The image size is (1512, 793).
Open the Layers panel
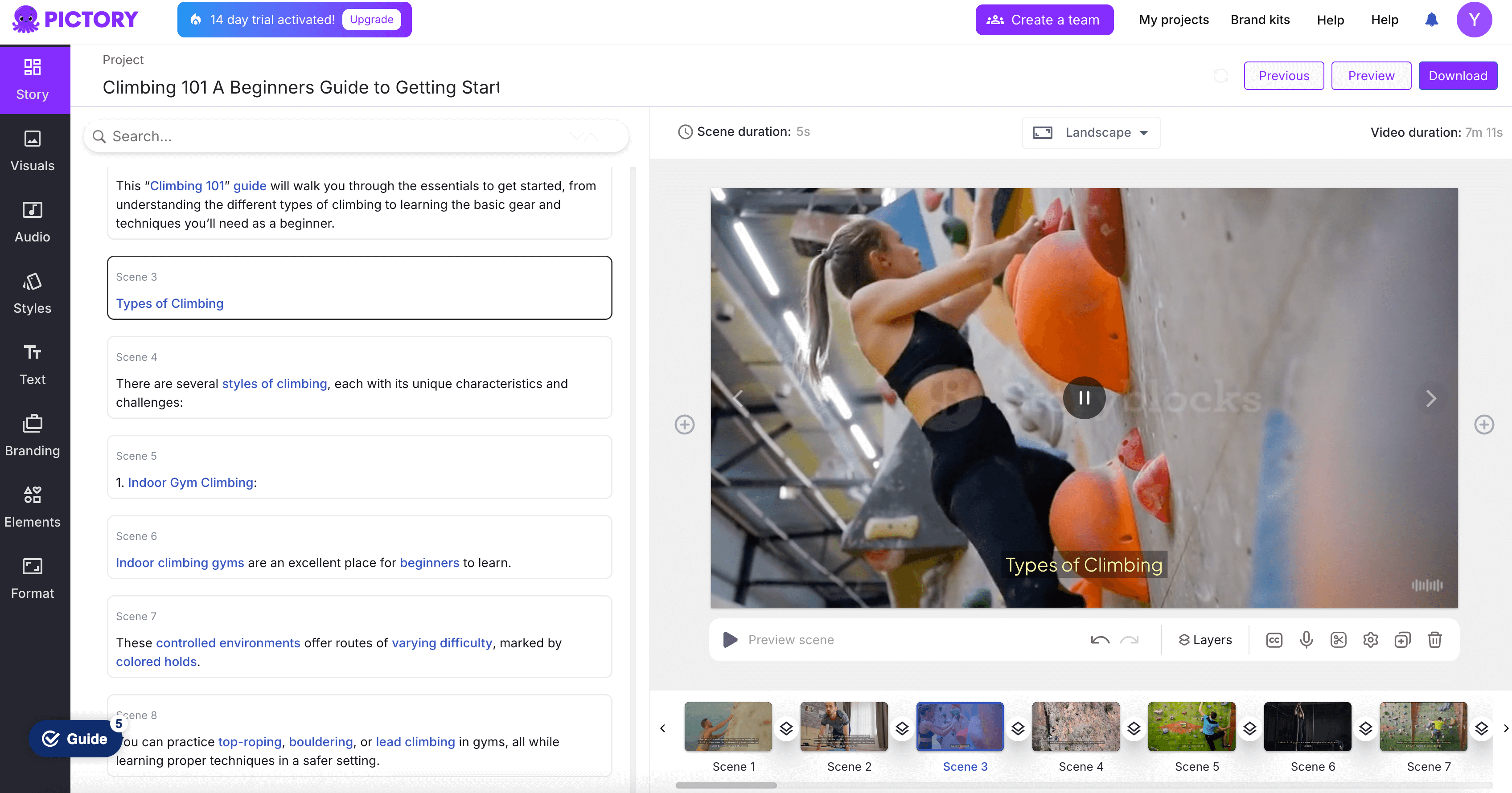[x=1206, y=639]
